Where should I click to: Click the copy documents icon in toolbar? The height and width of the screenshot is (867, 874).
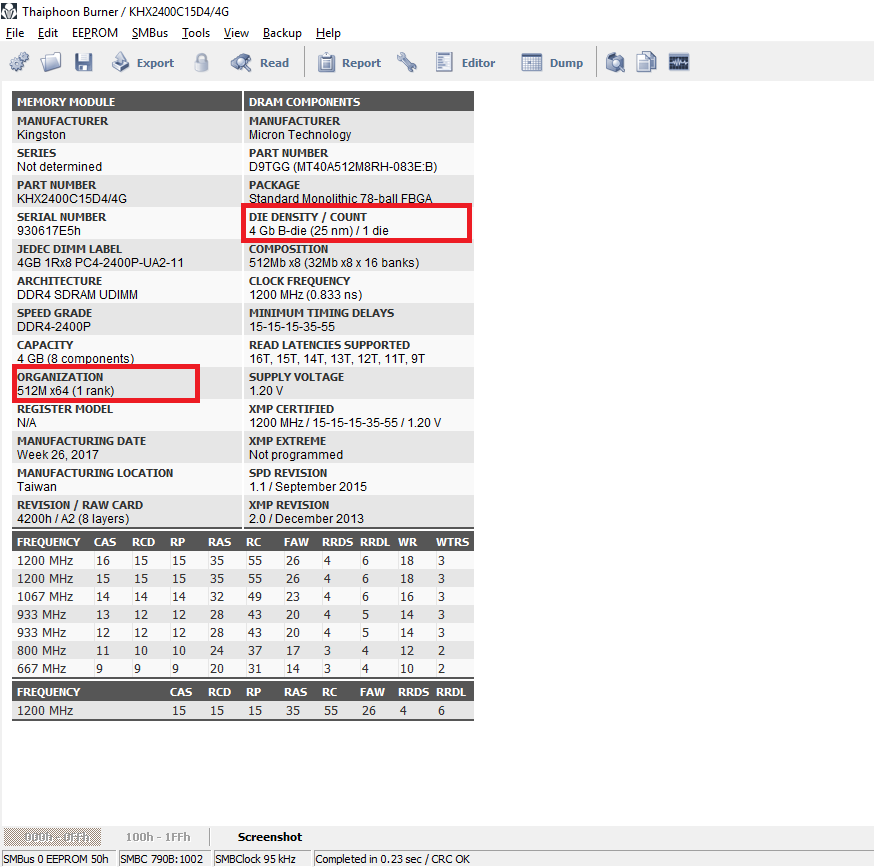point(647,63)
